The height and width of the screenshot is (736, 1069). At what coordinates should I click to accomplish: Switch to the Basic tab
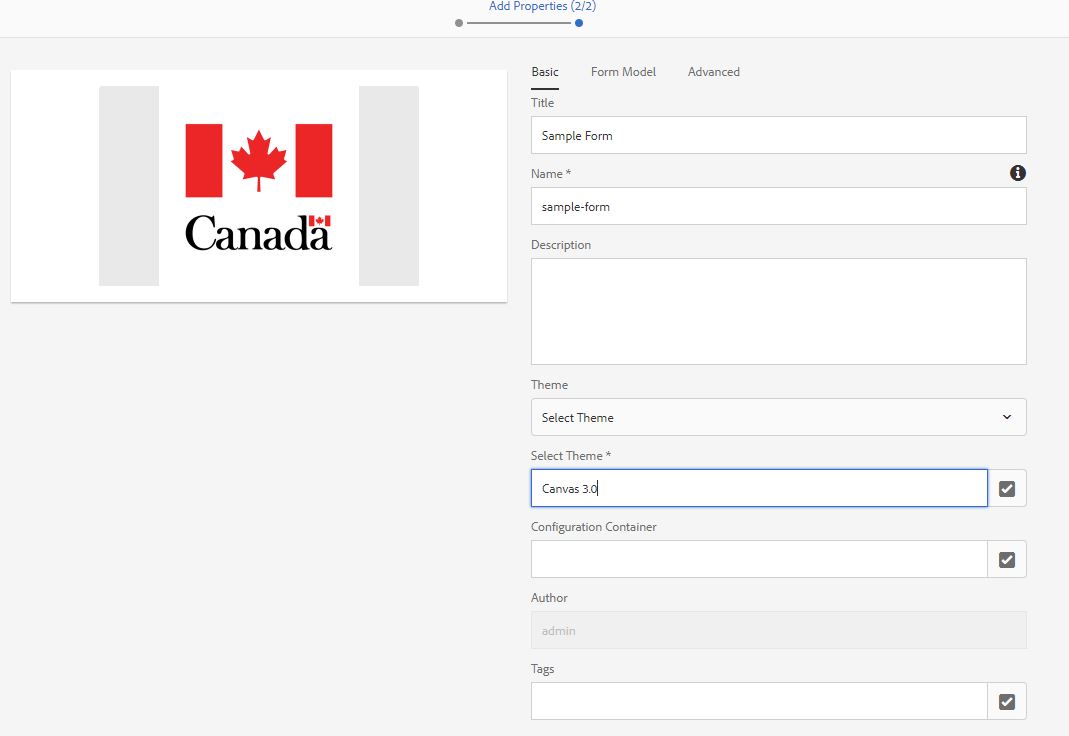[545, 72]
